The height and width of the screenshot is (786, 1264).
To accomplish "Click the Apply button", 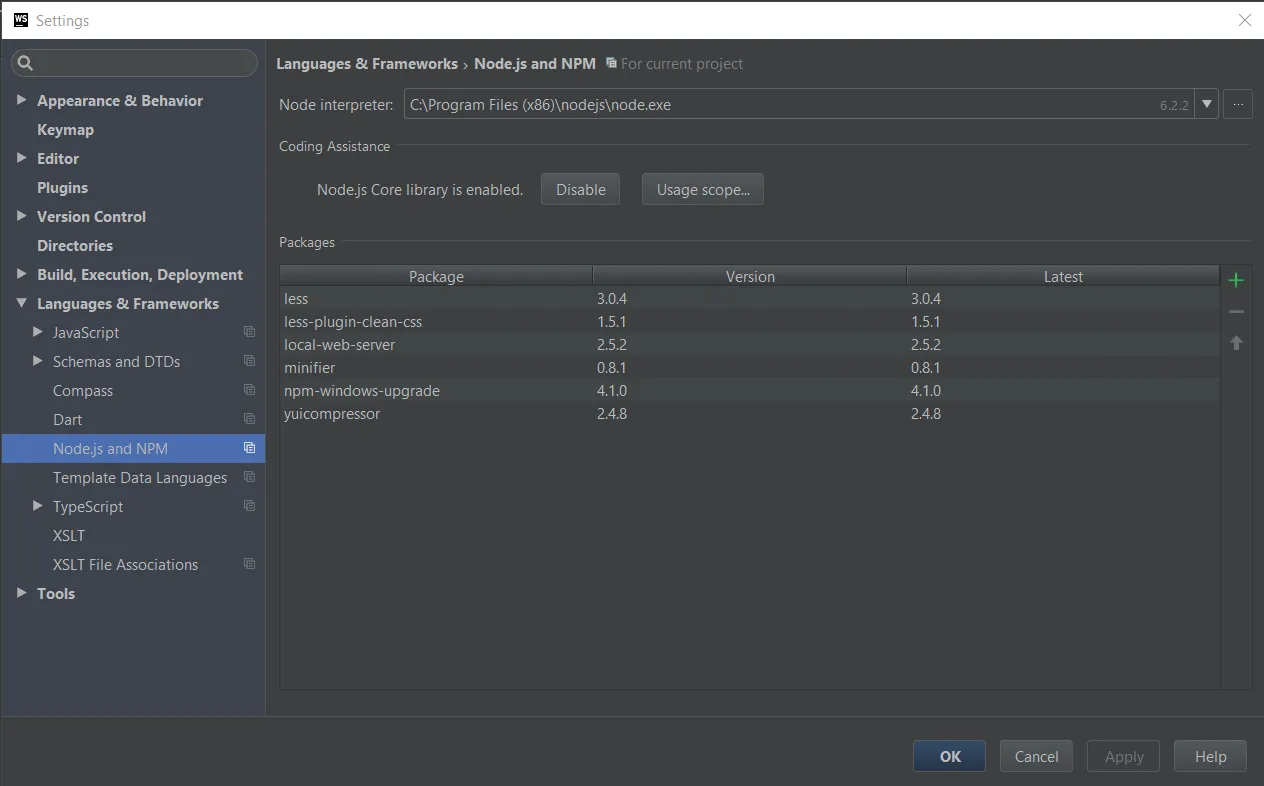I will (1124, 756).
